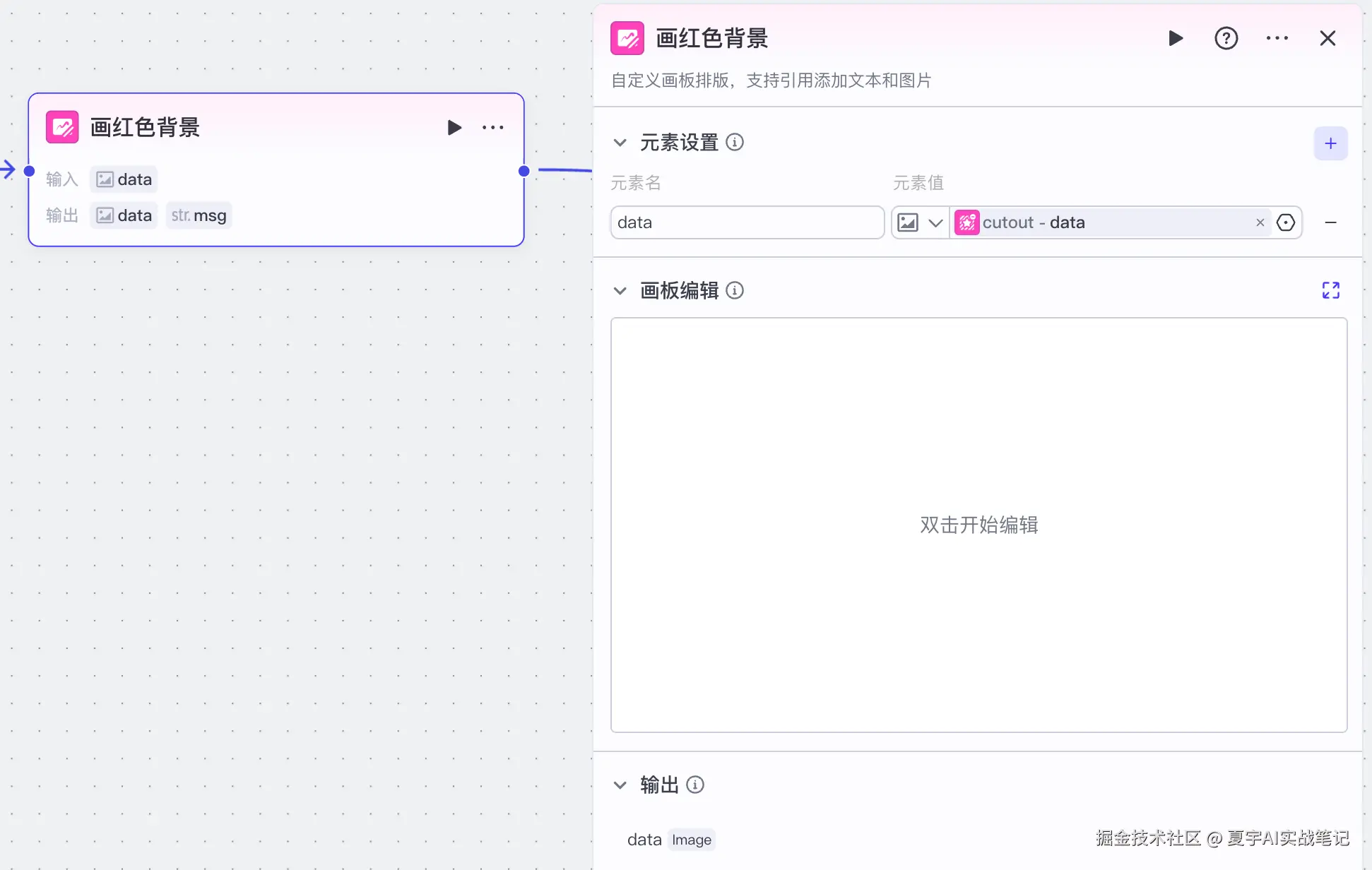Collapse the 元素设置 section
Screen dimensions: 1372x870
point(620,143)
